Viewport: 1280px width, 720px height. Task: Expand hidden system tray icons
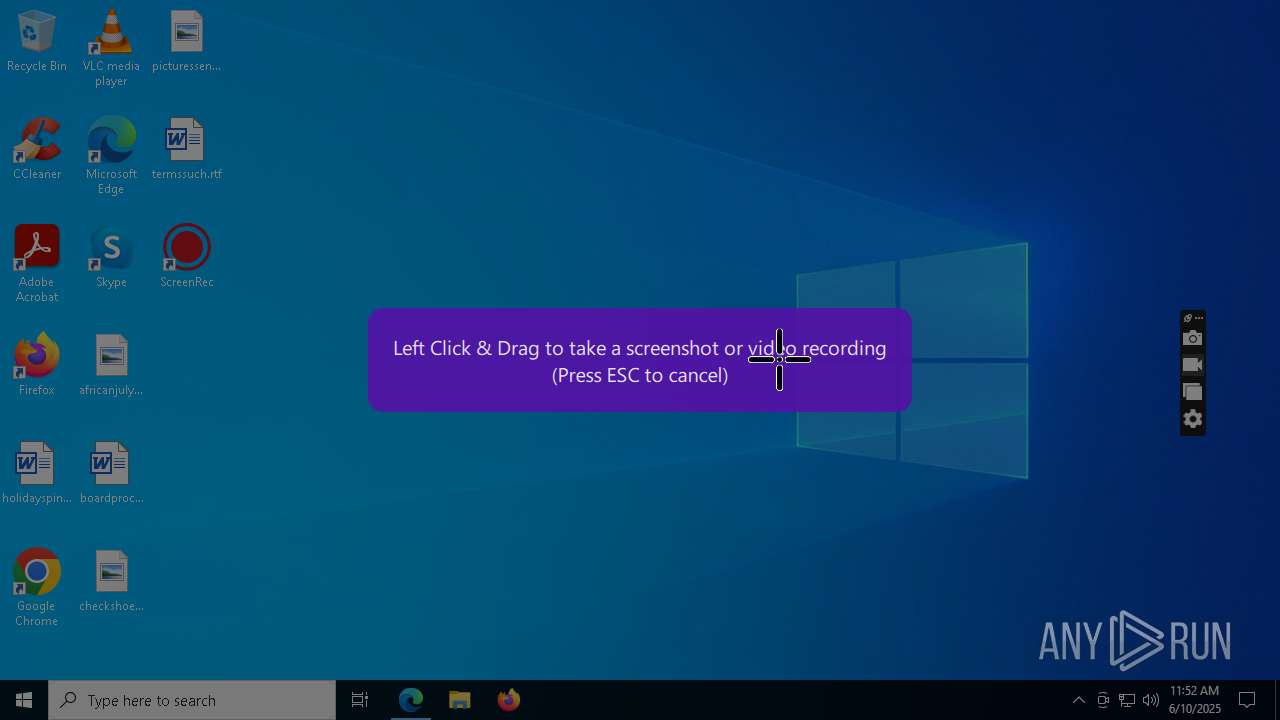(1079, 700)
